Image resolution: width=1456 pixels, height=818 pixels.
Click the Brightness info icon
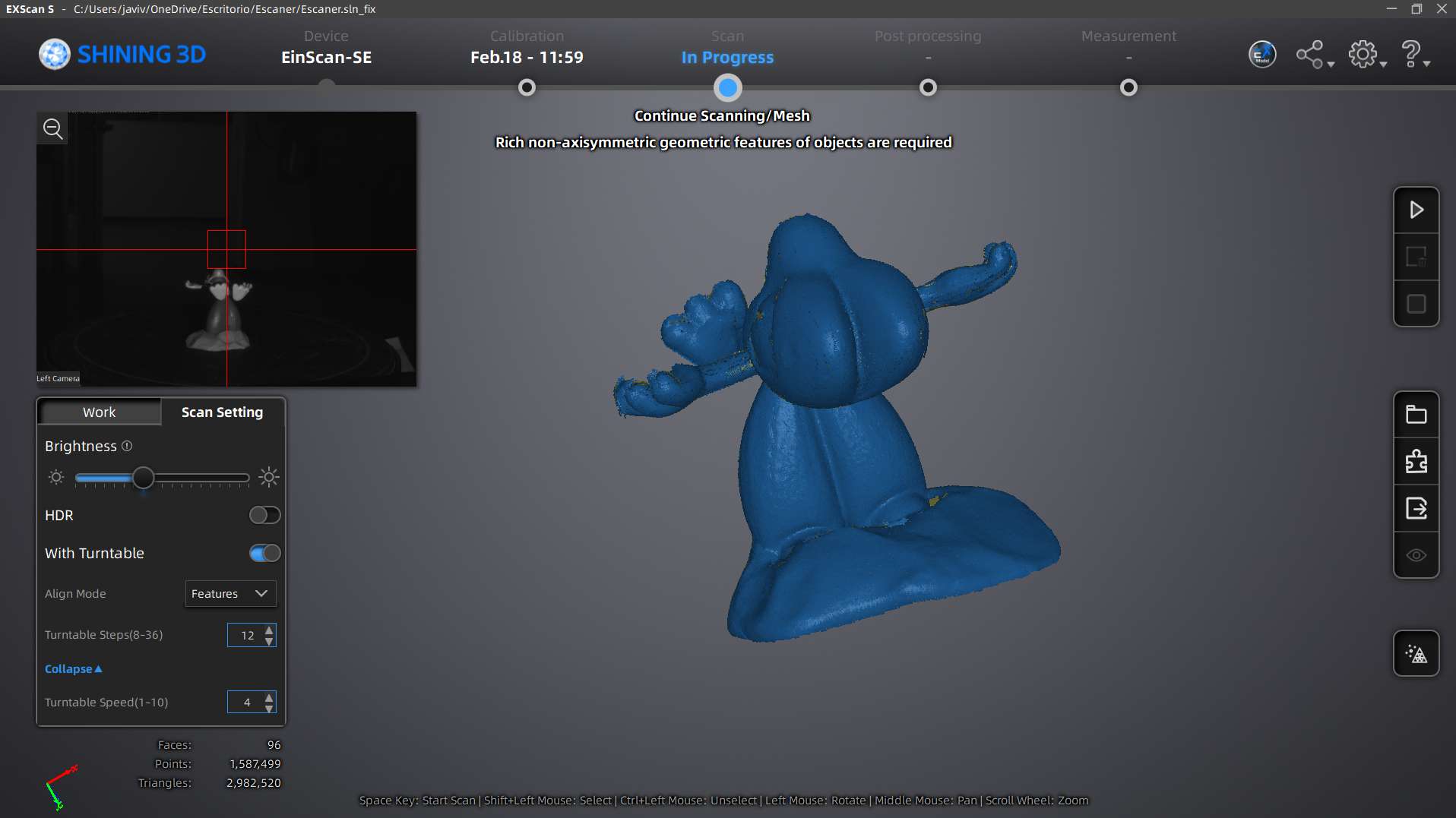[127, 446]
